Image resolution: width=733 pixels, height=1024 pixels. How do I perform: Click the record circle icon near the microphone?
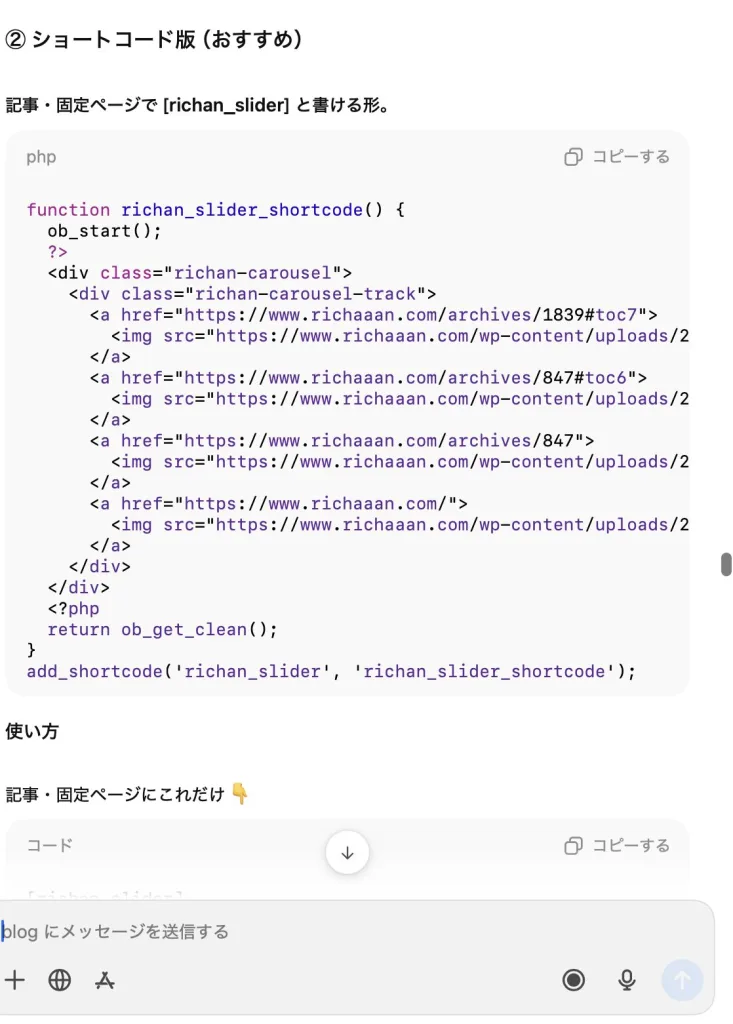click(x=573, y=980)
